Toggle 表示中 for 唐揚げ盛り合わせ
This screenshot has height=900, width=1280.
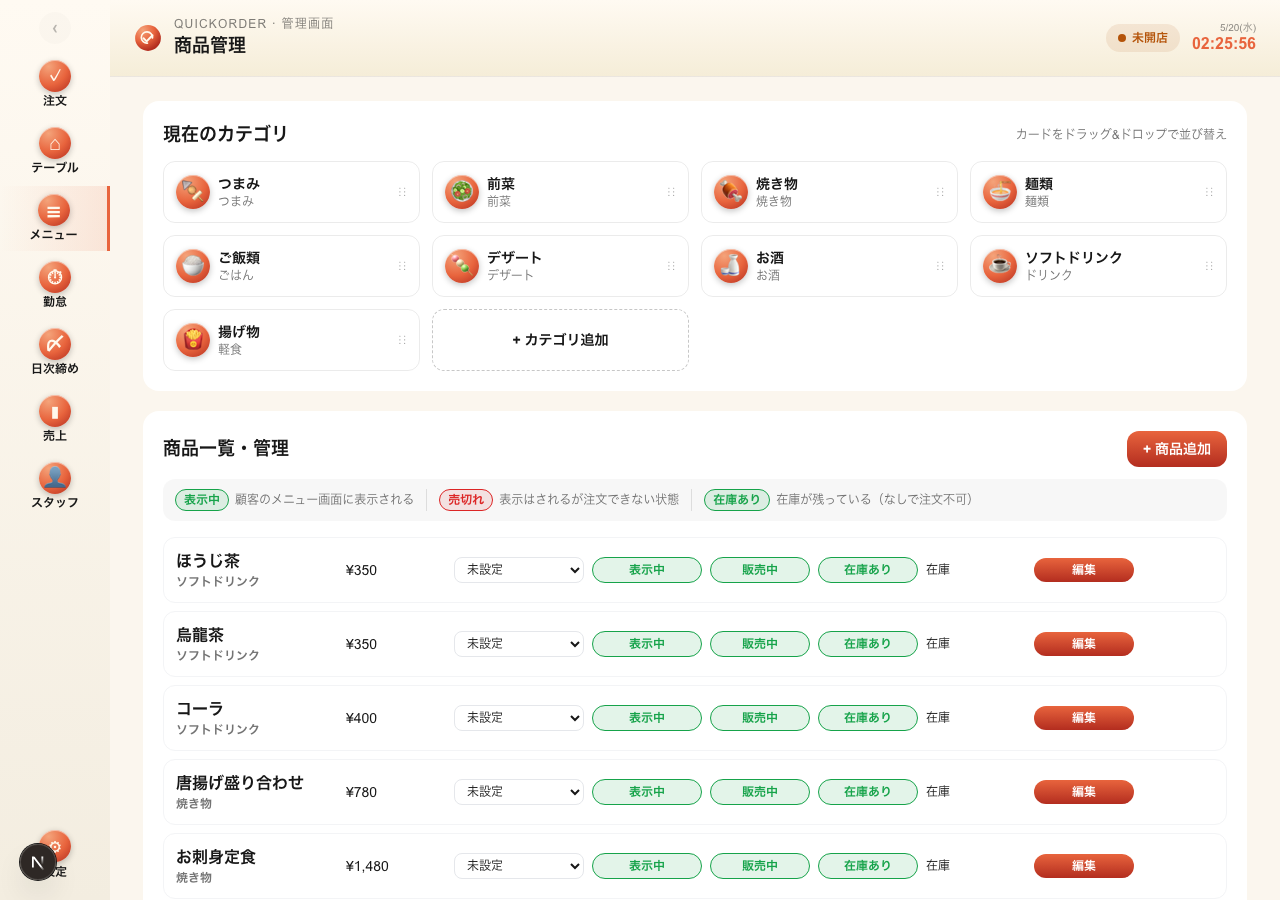coord(647,792)
